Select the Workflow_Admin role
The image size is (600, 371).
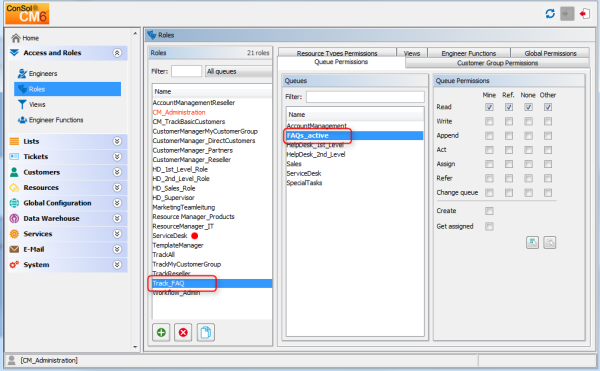[176, 293]
